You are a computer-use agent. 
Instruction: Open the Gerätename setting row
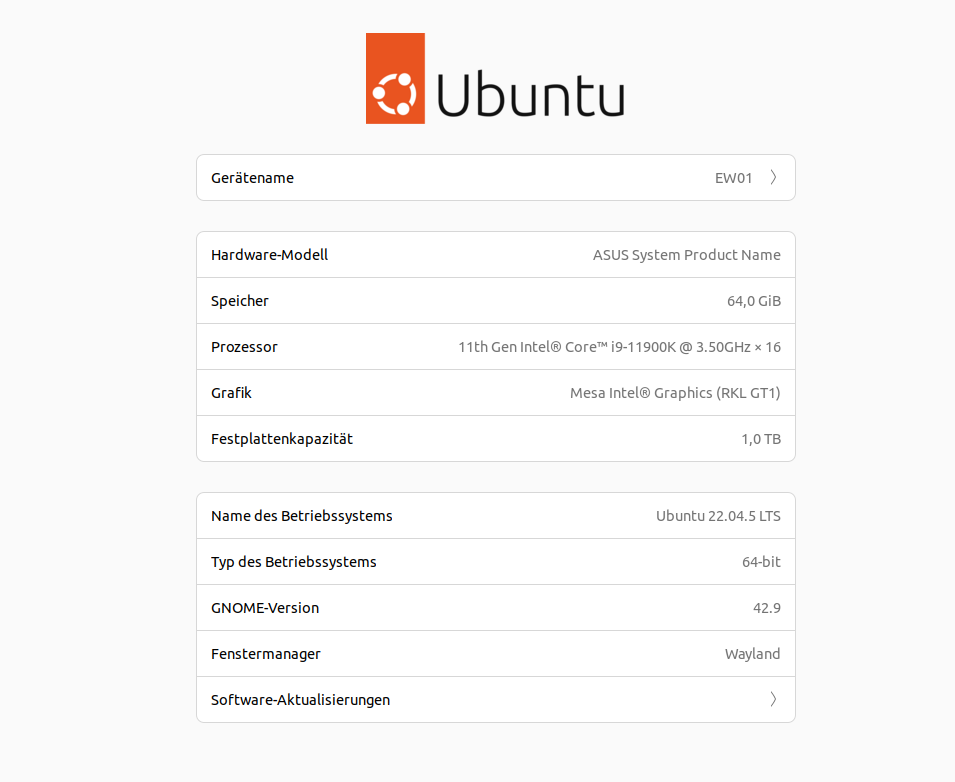[496, 177]
